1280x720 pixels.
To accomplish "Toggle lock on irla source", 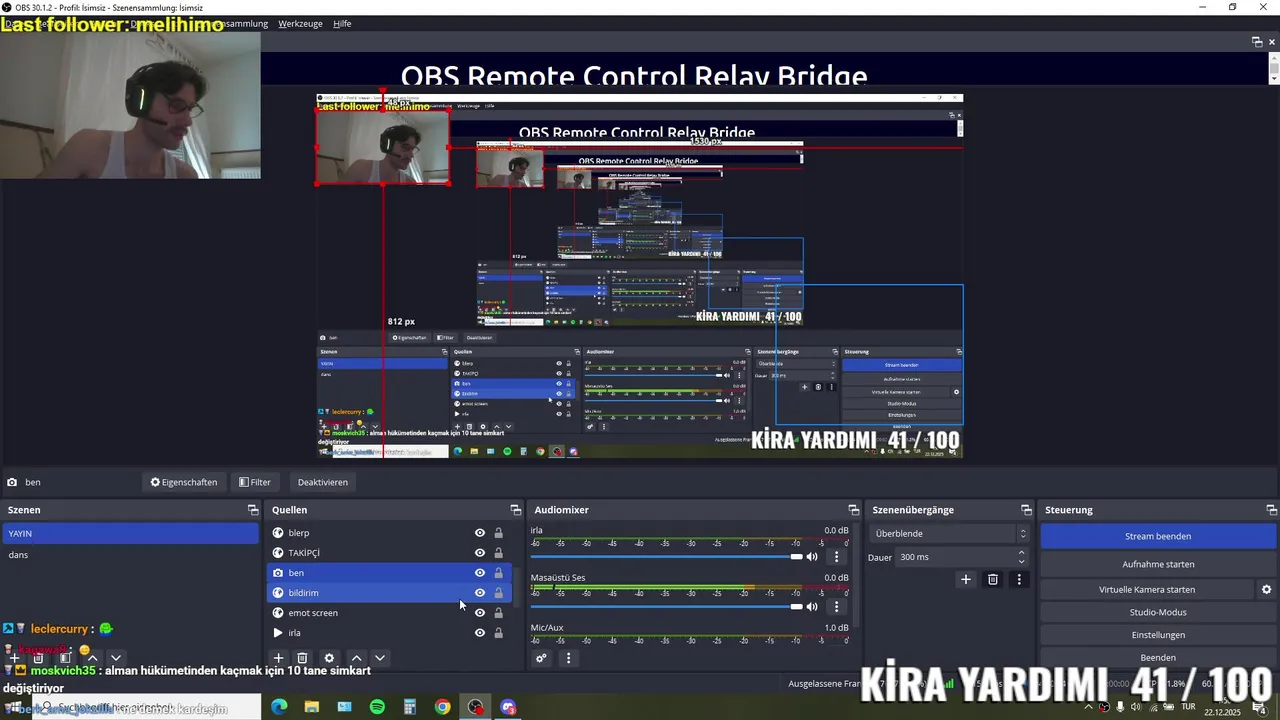I will click(499, 633).
